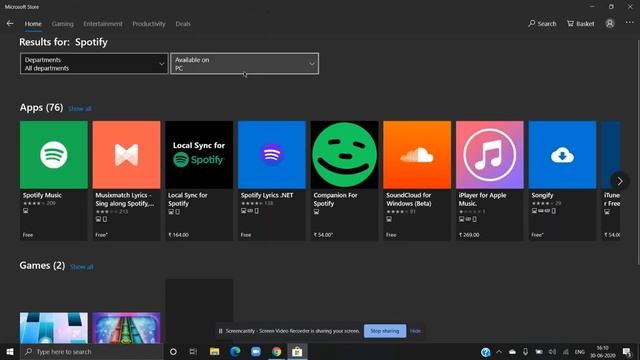Hide the Screencastify sharing bar
Screen dimensions: 640x360
(415, 331)
